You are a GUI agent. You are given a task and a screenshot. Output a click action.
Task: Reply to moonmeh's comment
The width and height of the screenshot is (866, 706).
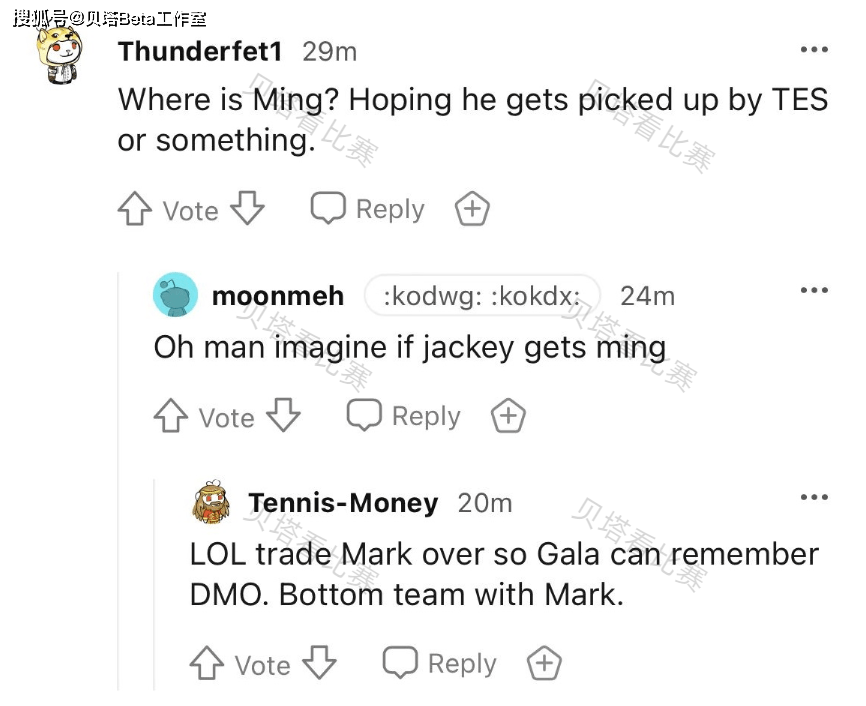point(404,416)
